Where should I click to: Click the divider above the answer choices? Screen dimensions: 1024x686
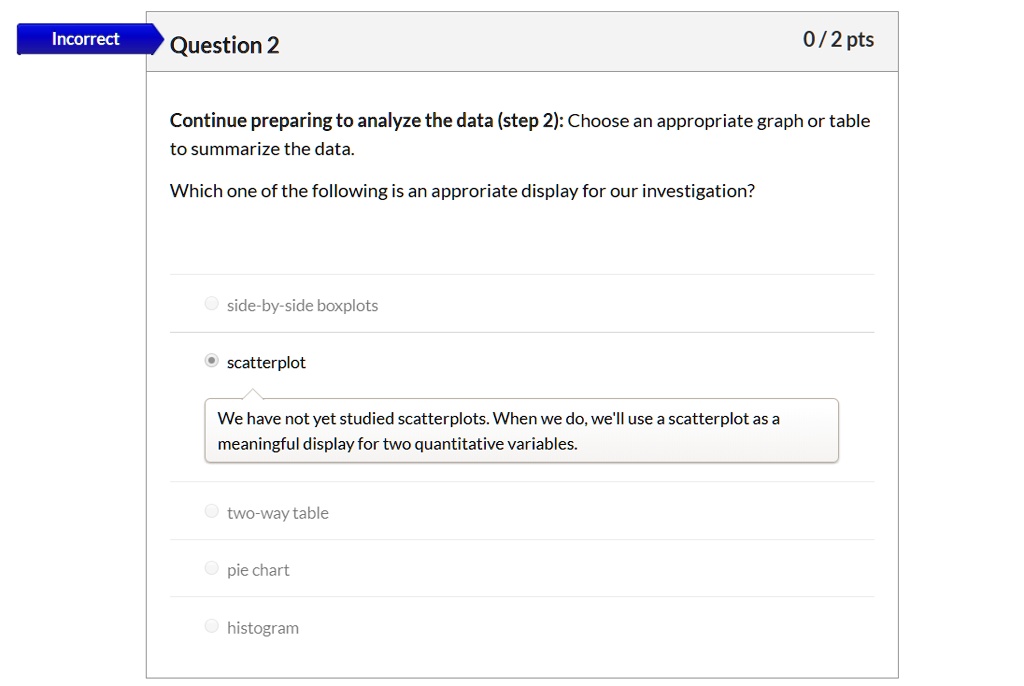pos(520,273)
